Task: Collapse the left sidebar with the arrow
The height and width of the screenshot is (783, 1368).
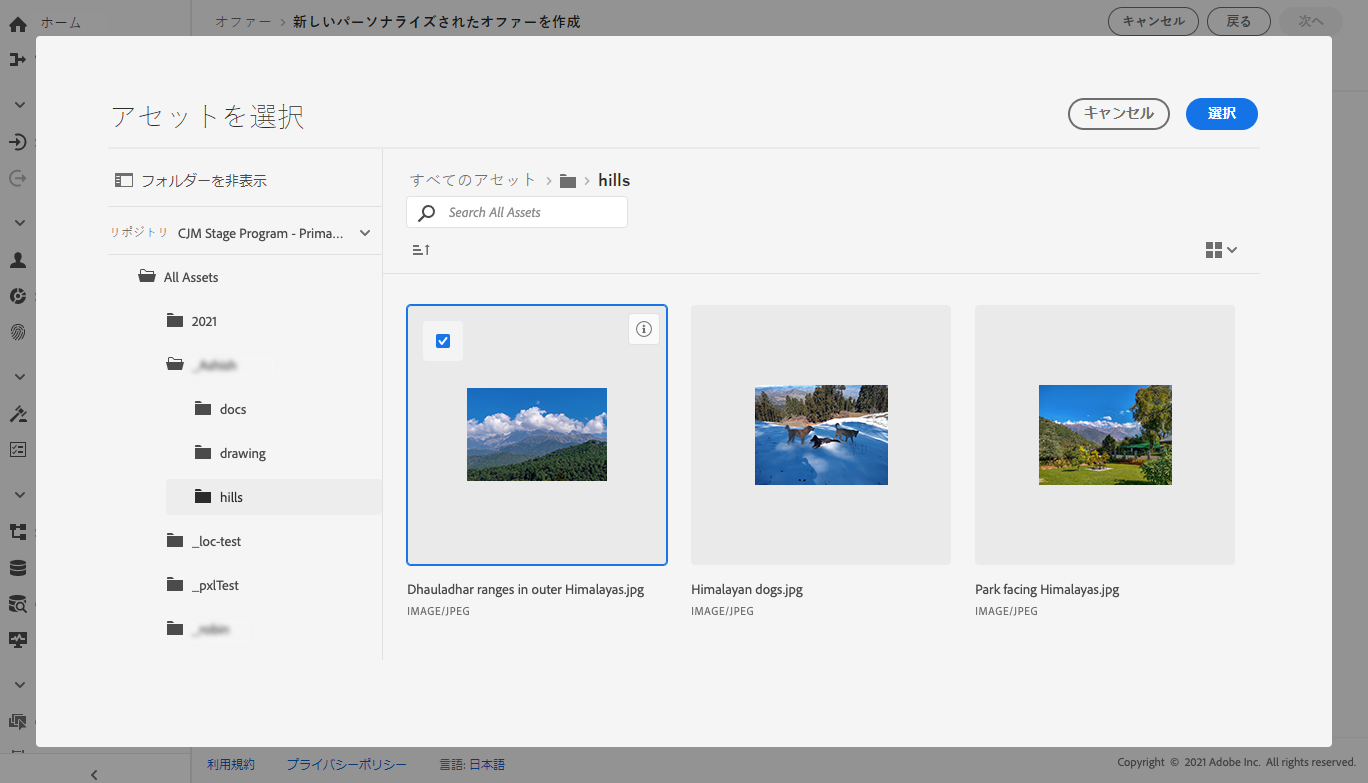Action: [x=94, y=774]
